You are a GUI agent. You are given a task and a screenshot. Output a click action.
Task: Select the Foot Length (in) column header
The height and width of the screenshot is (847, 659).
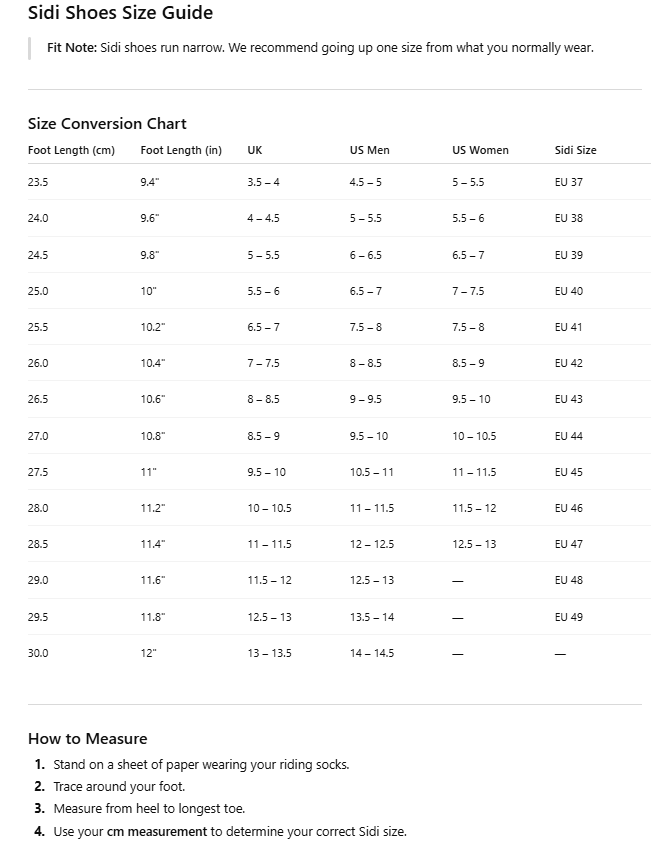[x=181, y=150]
